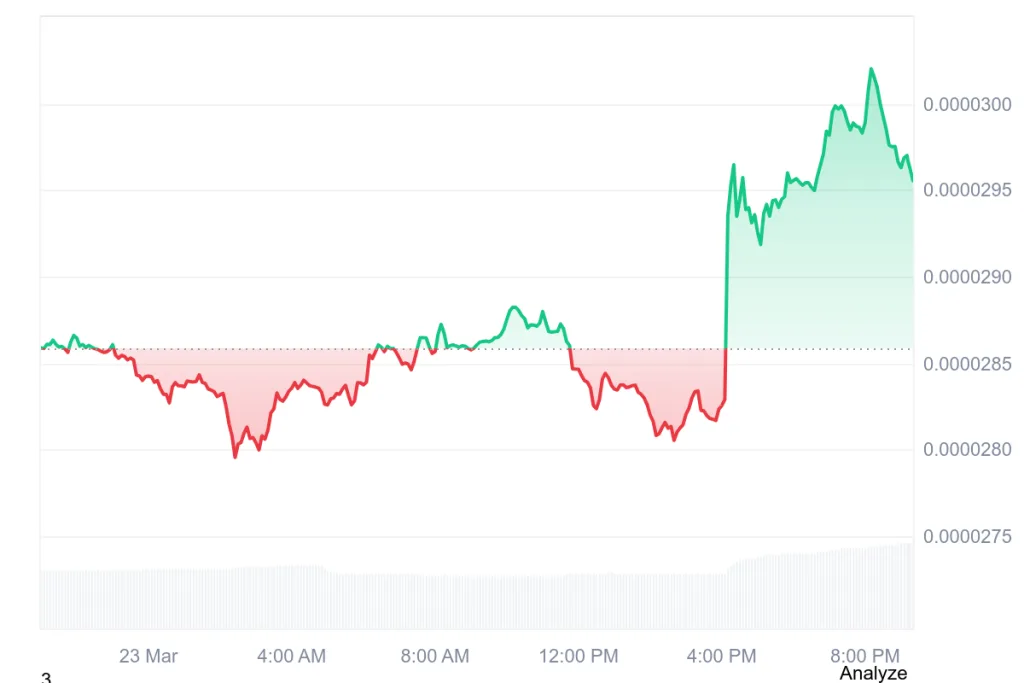Click the Analyze link below the chart
Viewport: 1024px width, 683px height.
pos(873,673)
